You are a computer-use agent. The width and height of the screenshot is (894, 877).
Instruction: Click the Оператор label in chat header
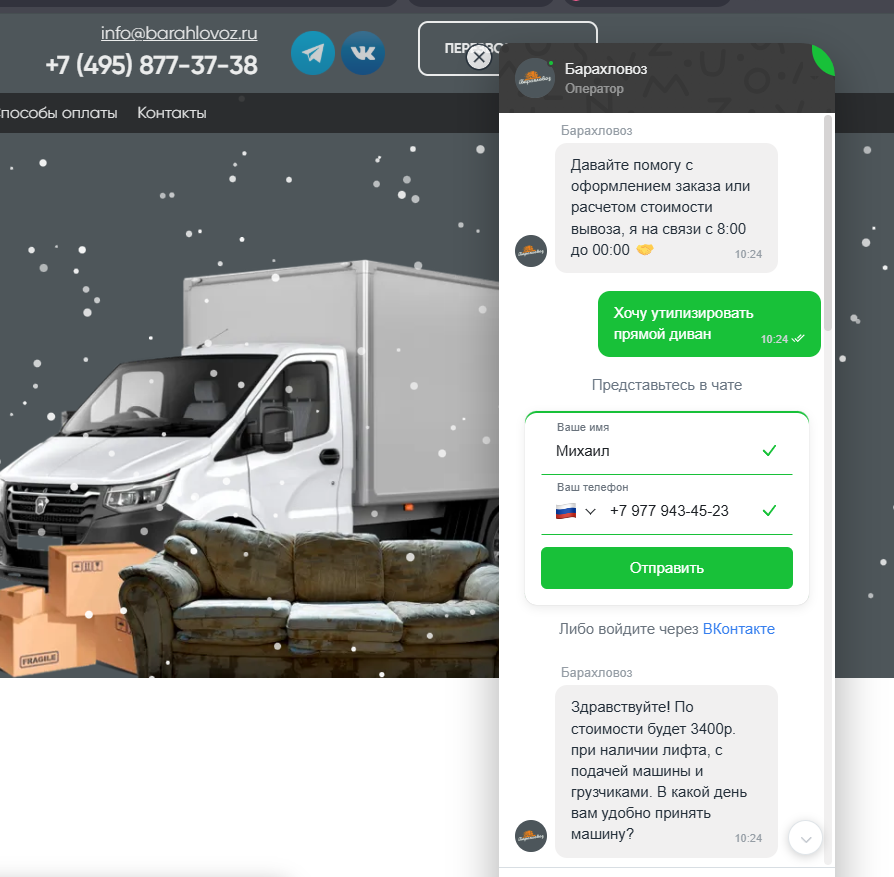coord(594,88)
